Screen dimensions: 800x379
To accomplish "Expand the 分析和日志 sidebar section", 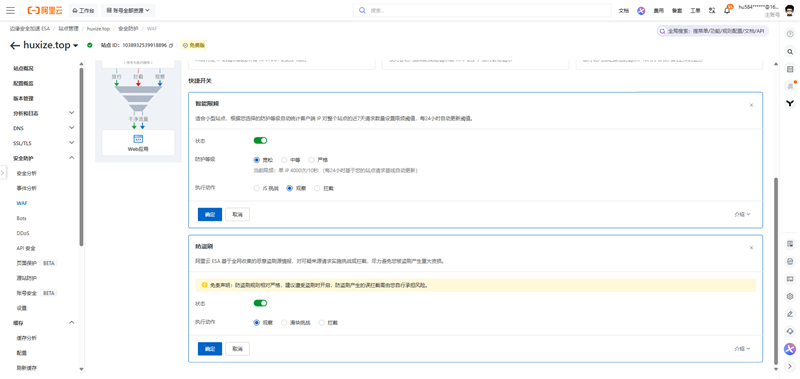I will tap(71, 113).
